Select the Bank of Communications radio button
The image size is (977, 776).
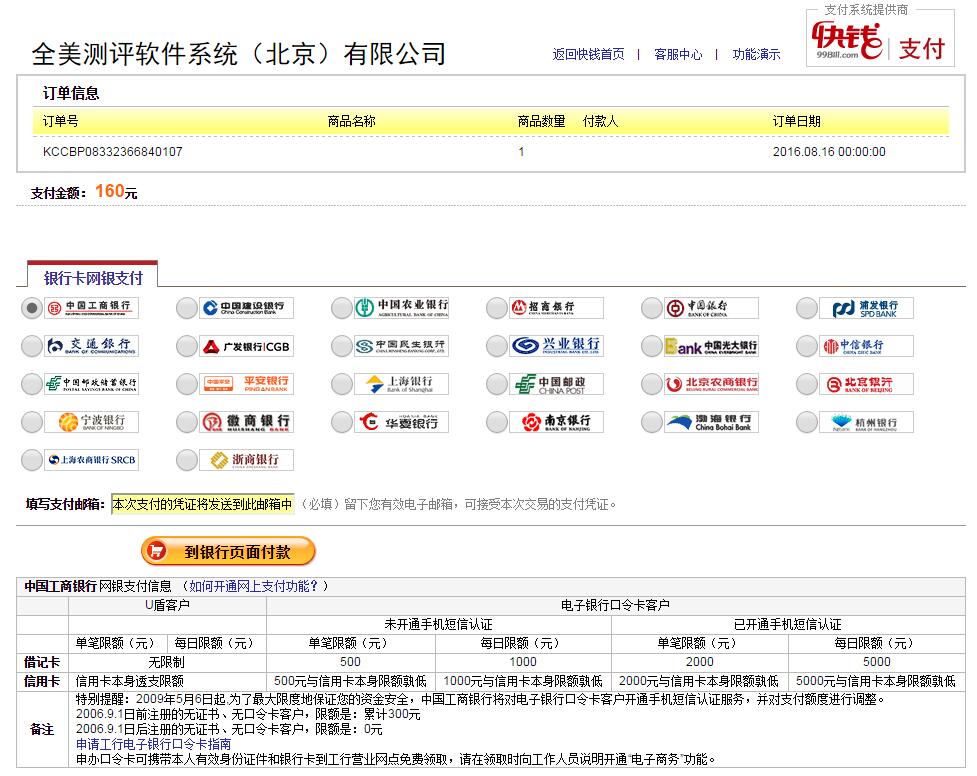click(32, 346)
